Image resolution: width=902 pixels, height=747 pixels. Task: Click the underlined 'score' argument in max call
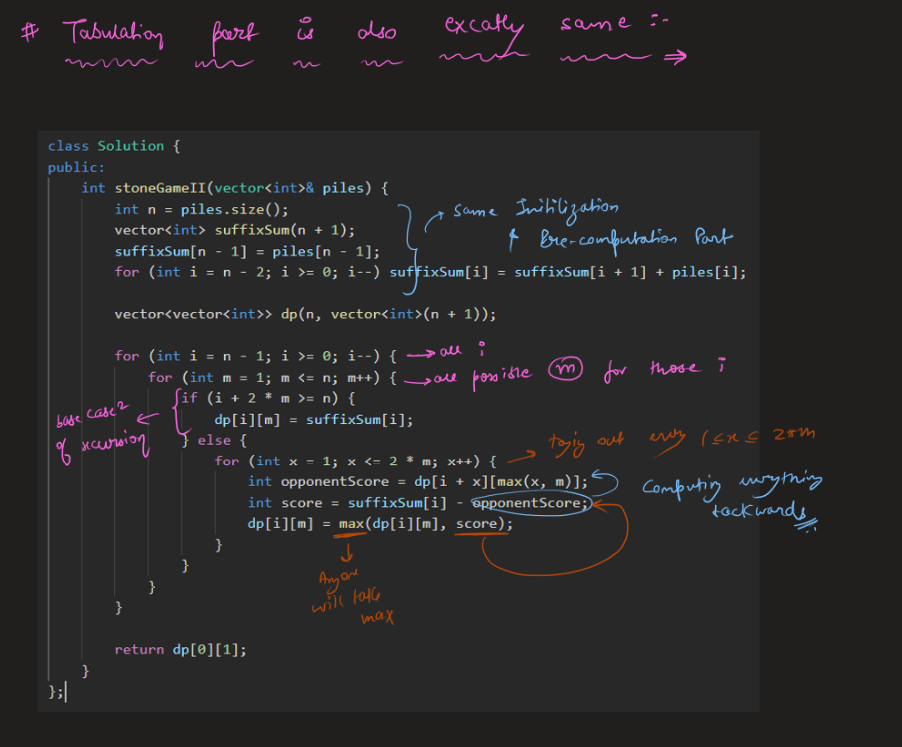[481, 524]
